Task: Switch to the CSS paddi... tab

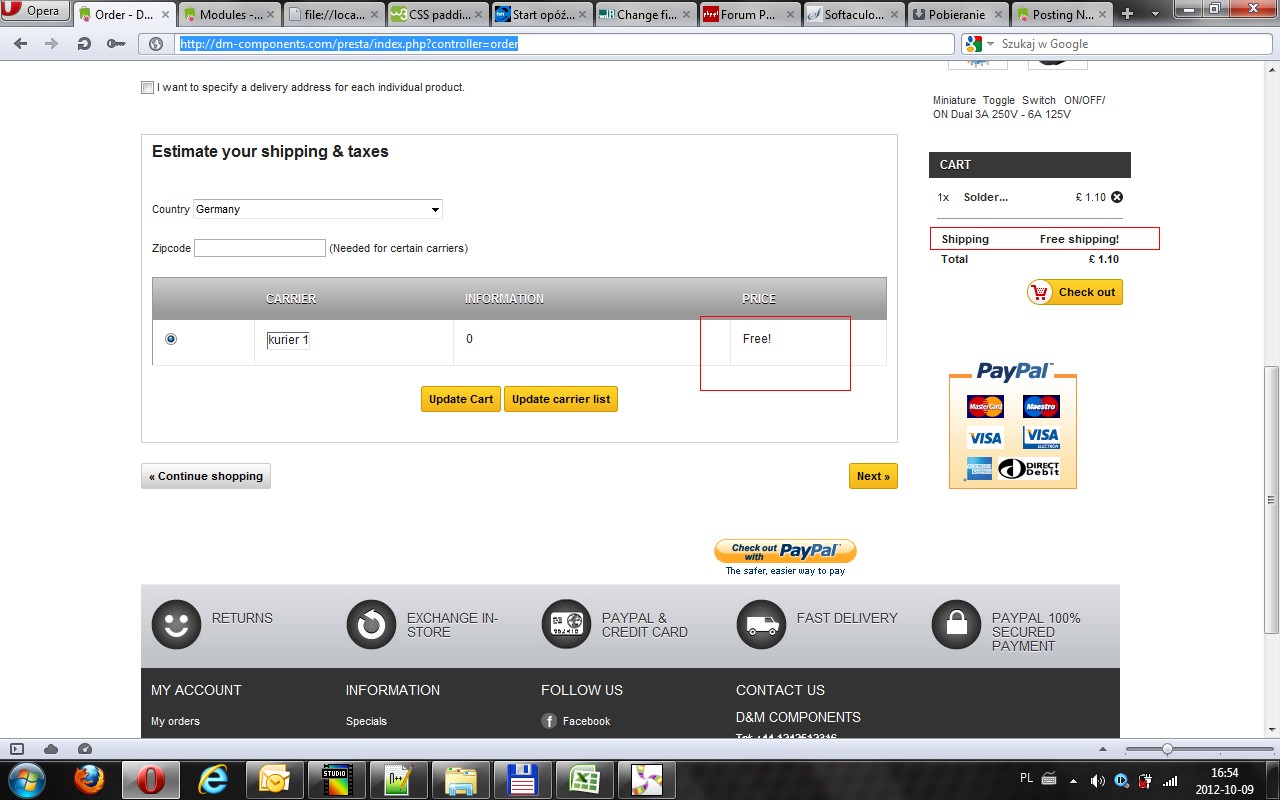Action: click(439, 15)
